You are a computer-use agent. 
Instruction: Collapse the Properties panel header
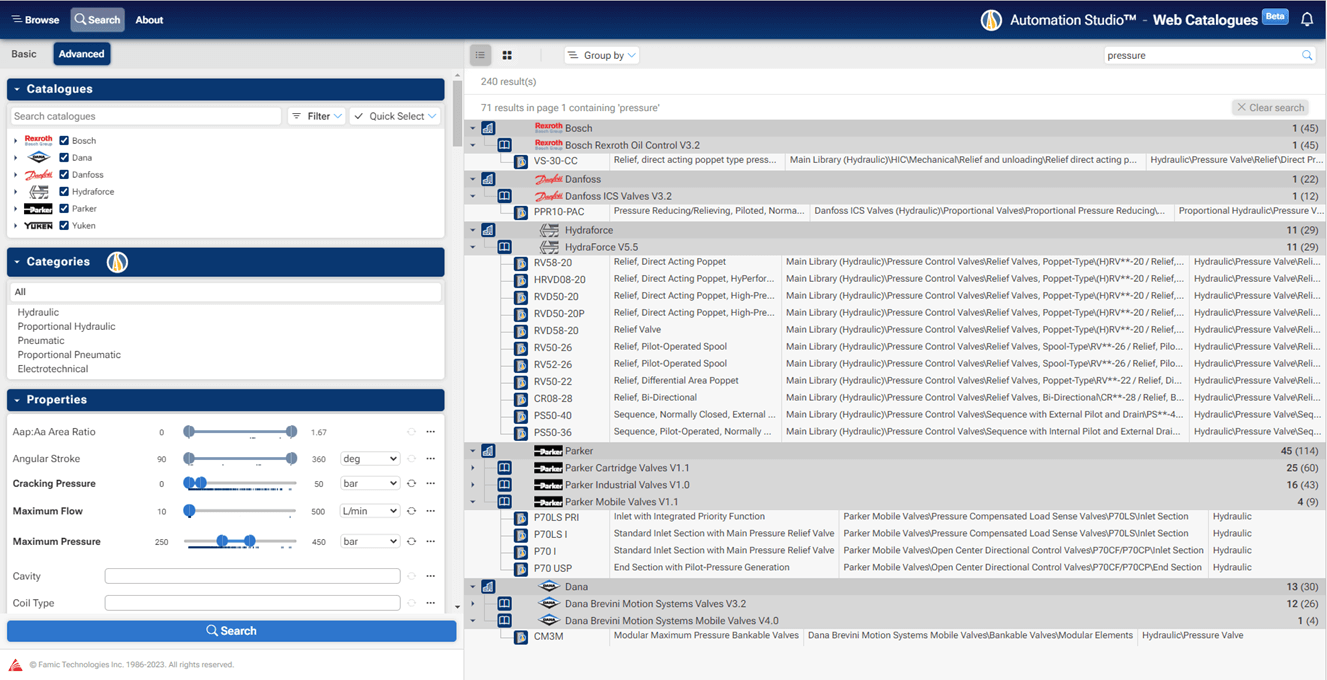(x=225, y=400)
